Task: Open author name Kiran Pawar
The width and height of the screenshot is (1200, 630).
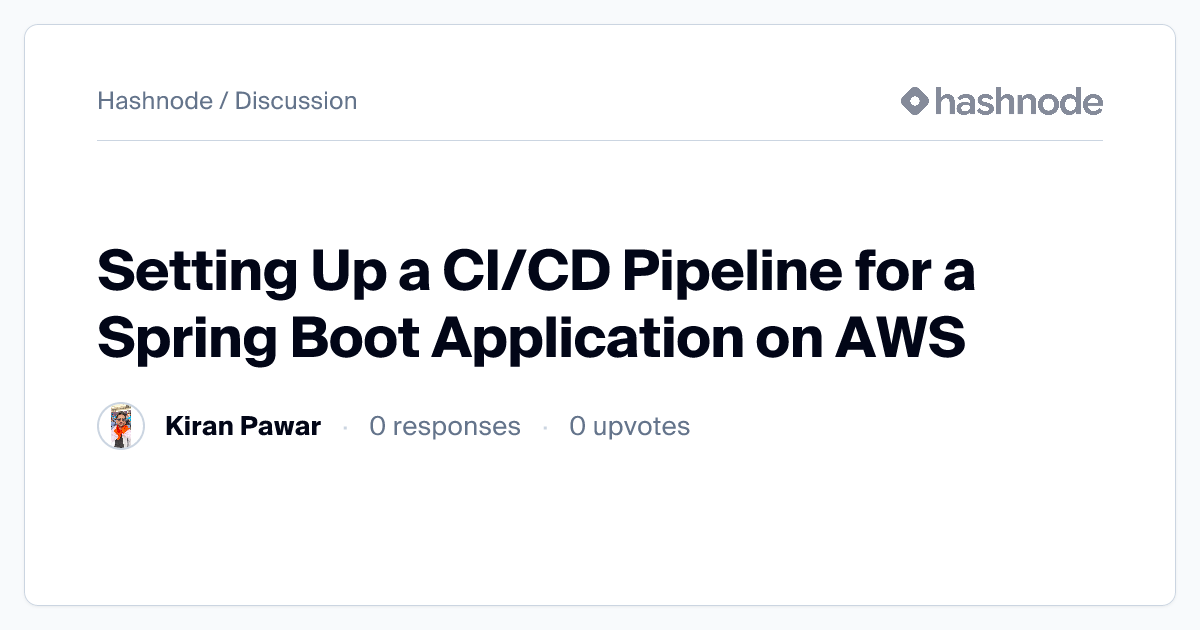Action: pyautogui.click(x=243, y=427)
